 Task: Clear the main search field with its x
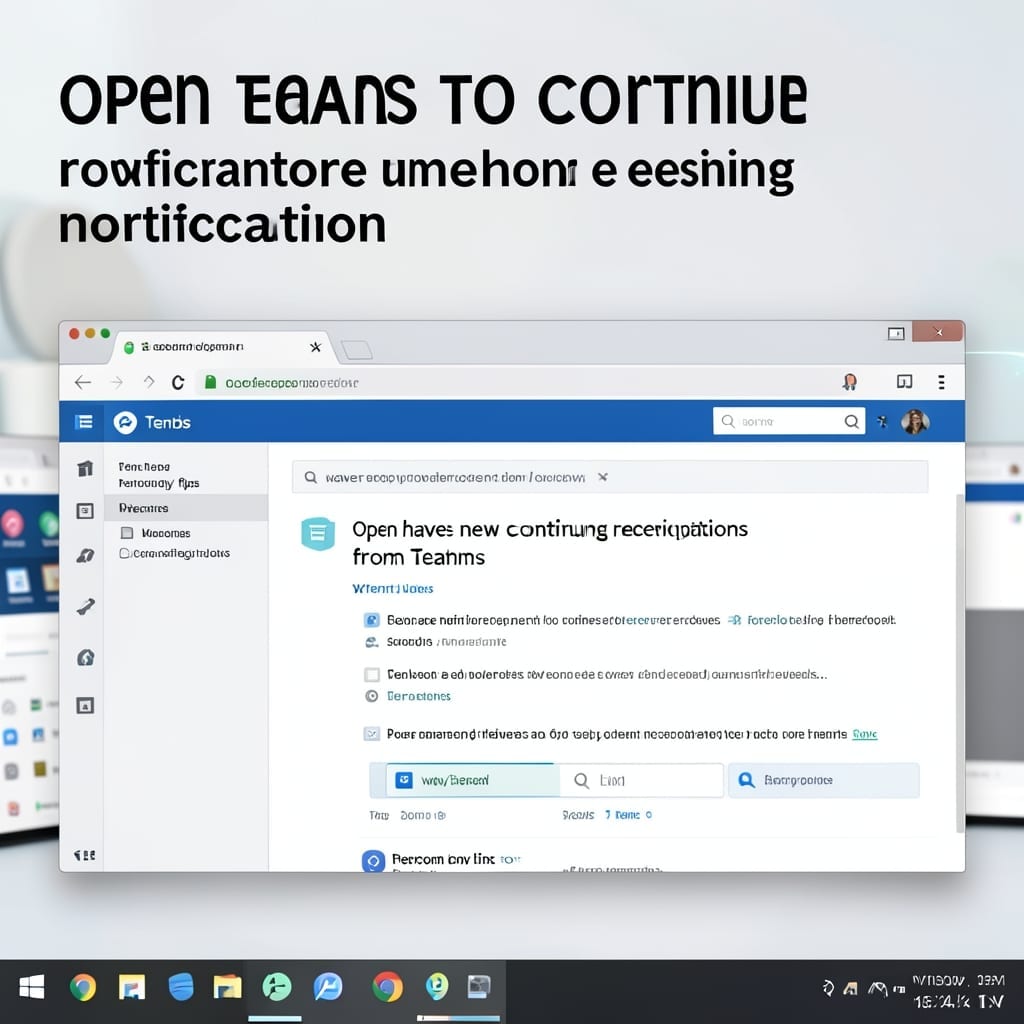603,477
